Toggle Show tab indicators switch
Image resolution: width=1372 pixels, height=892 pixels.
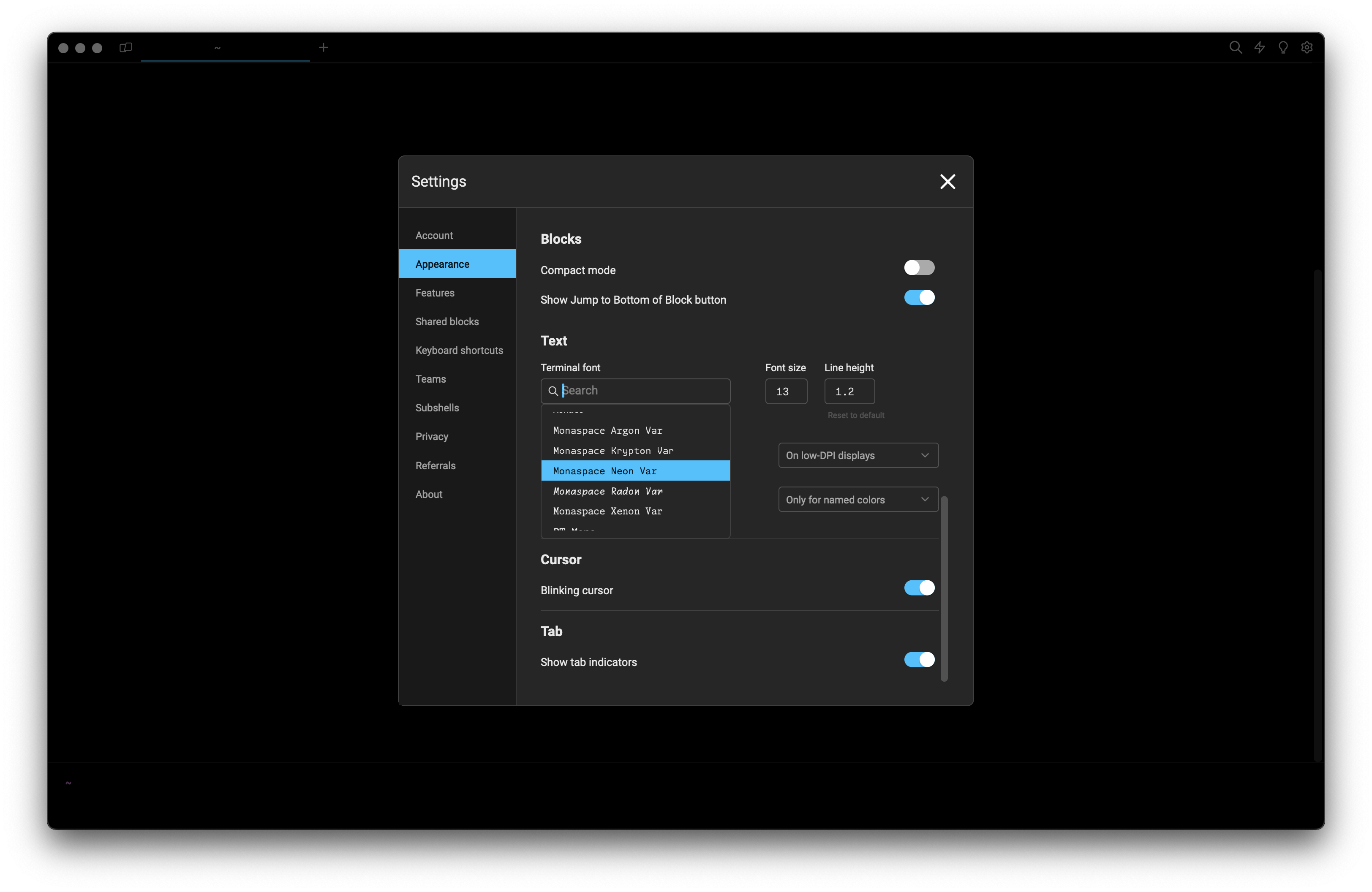[919, 659]
